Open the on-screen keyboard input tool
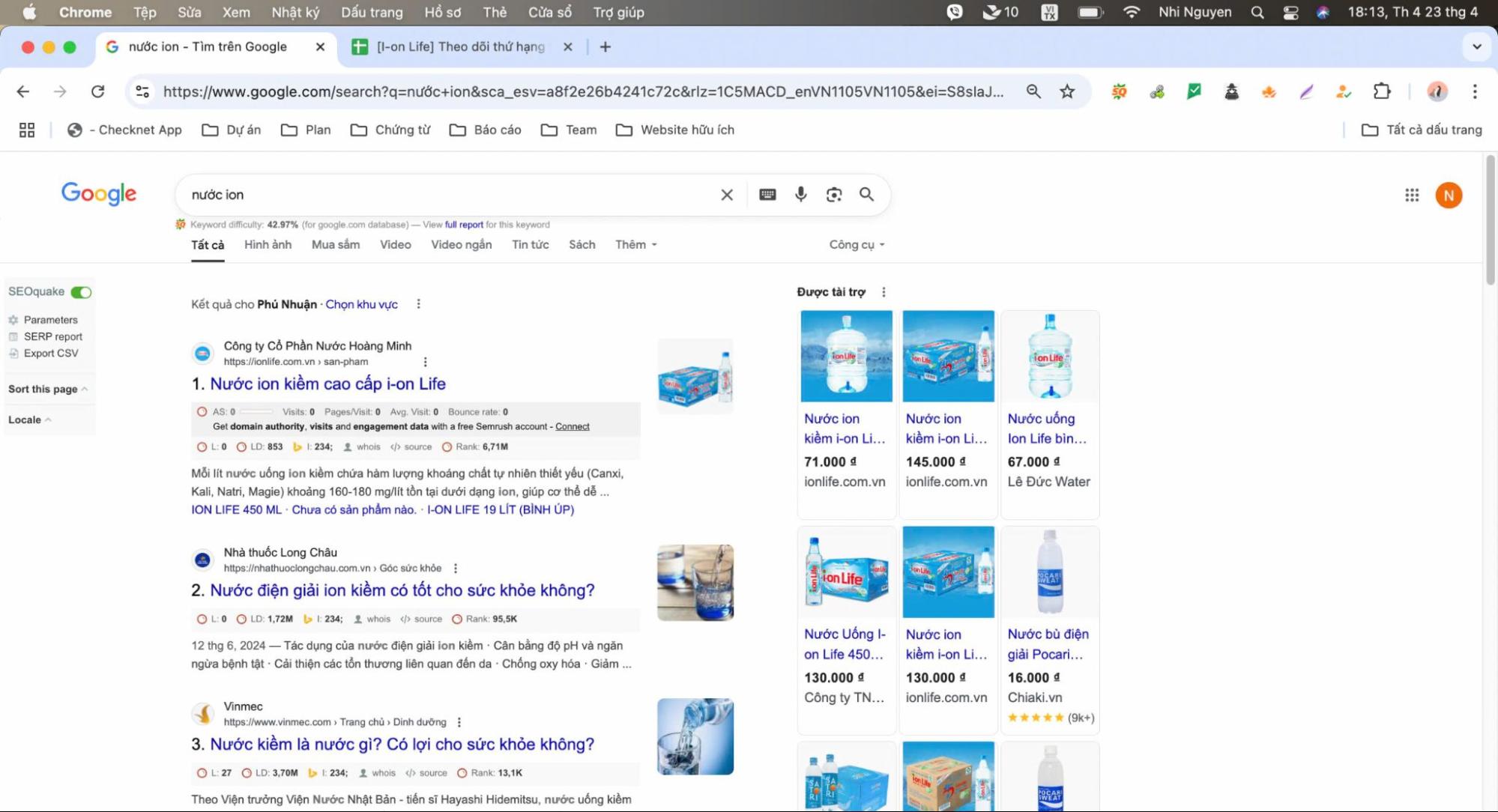The width and height of the screenshot is (1498, 812). coord(767,195)
